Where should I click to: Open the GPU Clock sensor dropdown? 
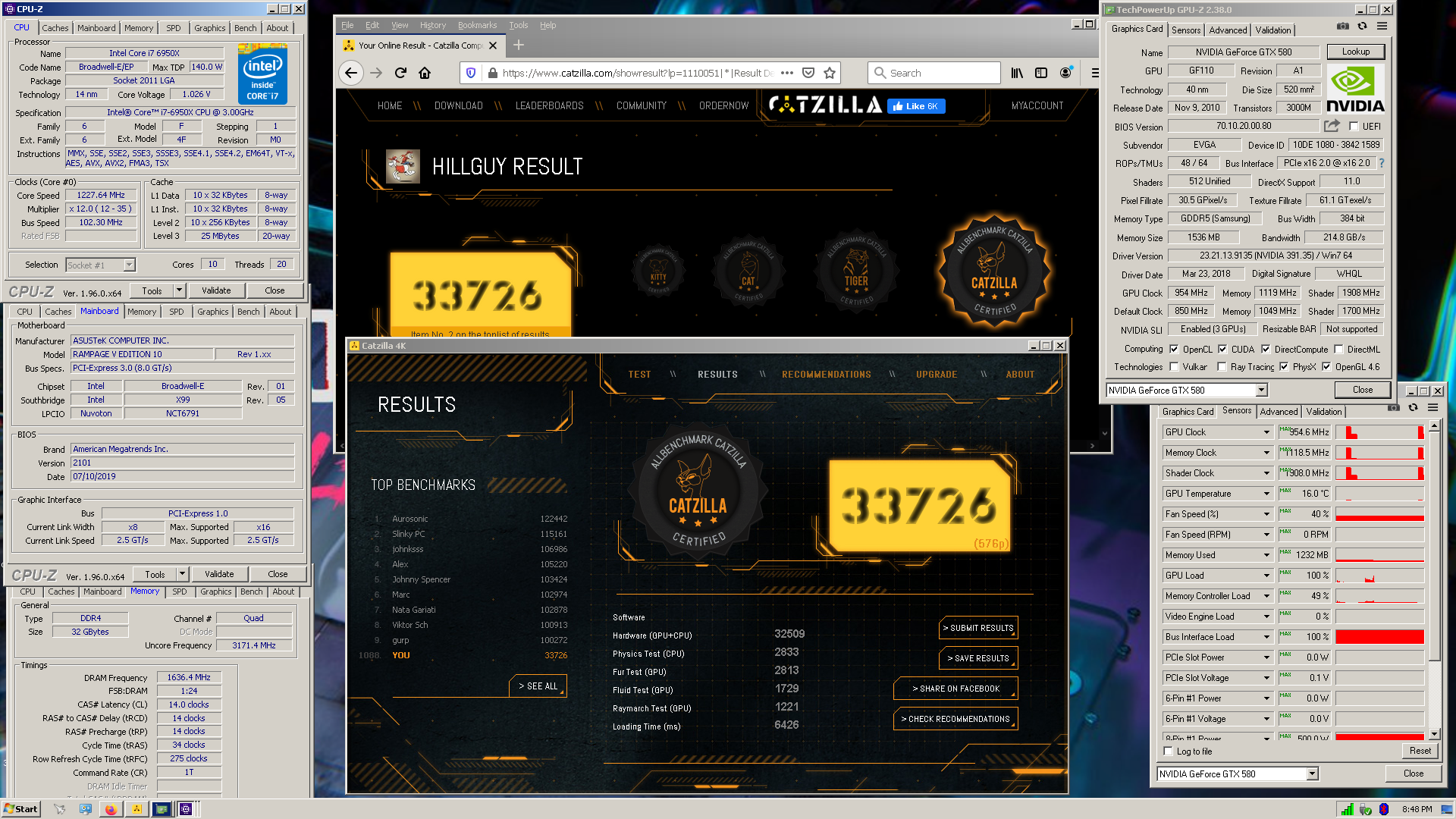[1266, 432]
